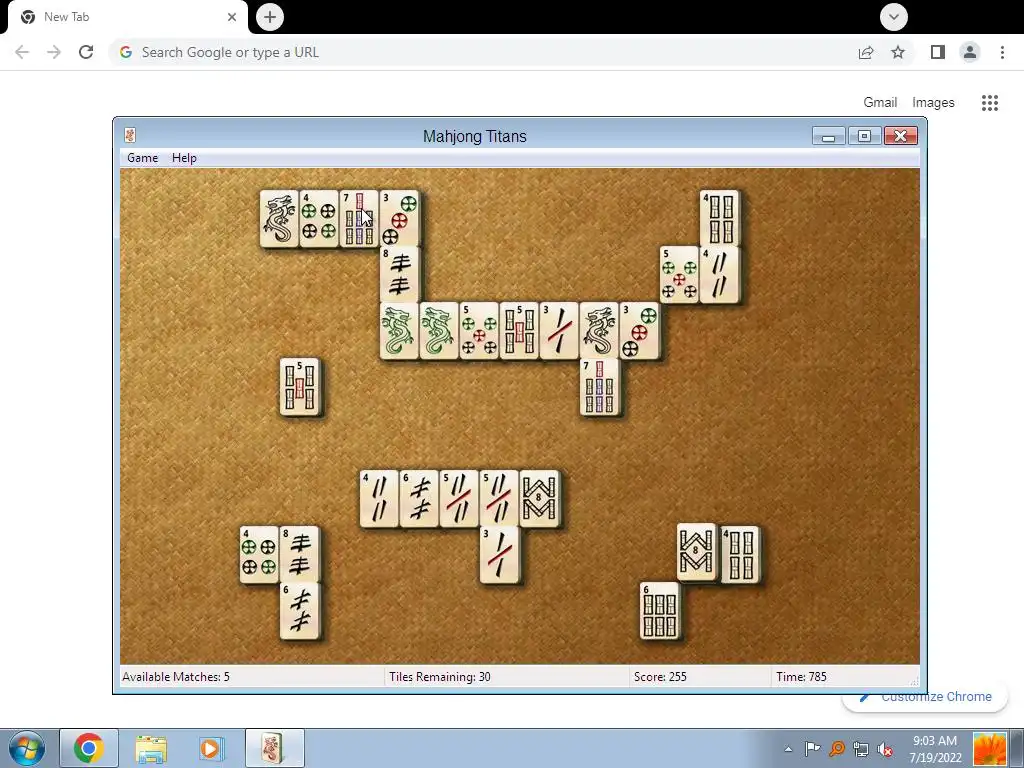Pick the isolated 5 bamboo tile

[x=299, y=387]
